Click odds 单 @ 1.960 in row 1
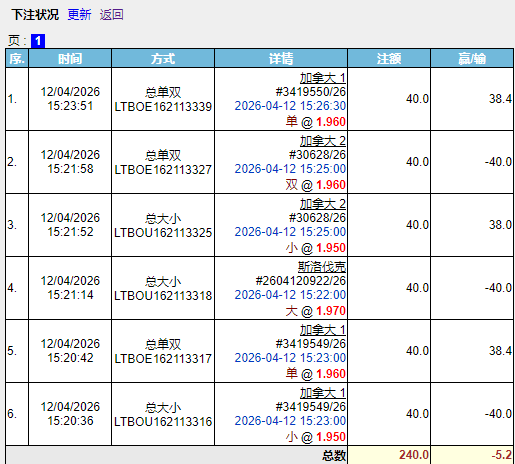The height and width of the screenshot is (464, 515). [x=316, y=122]
